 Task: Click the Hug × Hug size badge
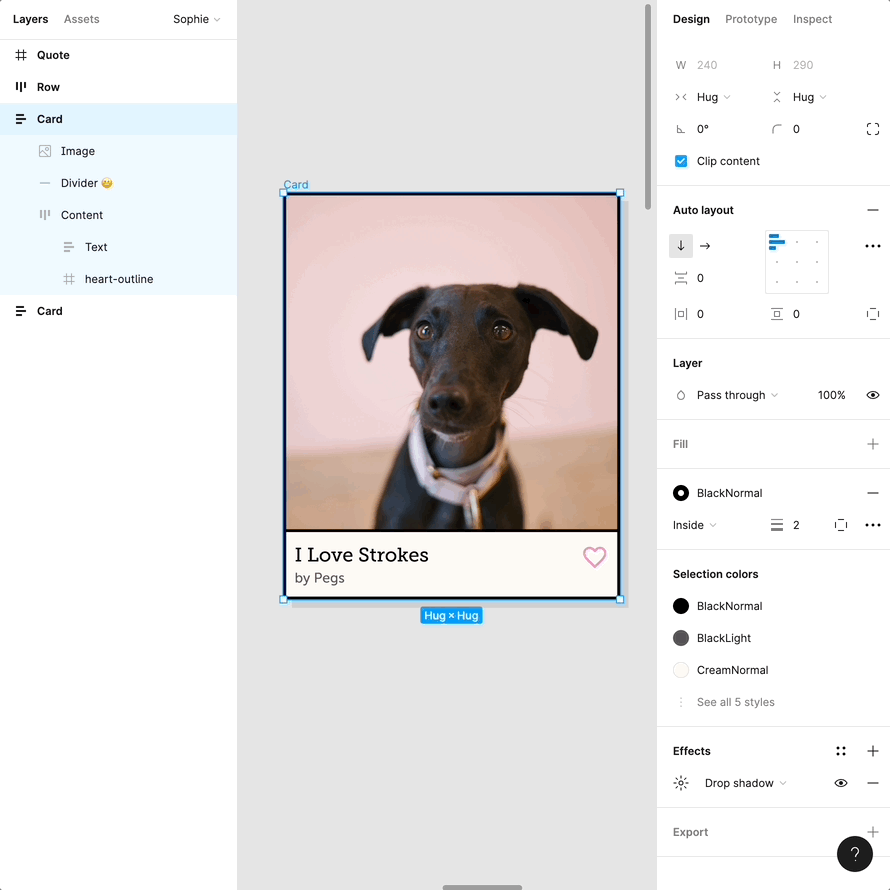tap(451, 615)
